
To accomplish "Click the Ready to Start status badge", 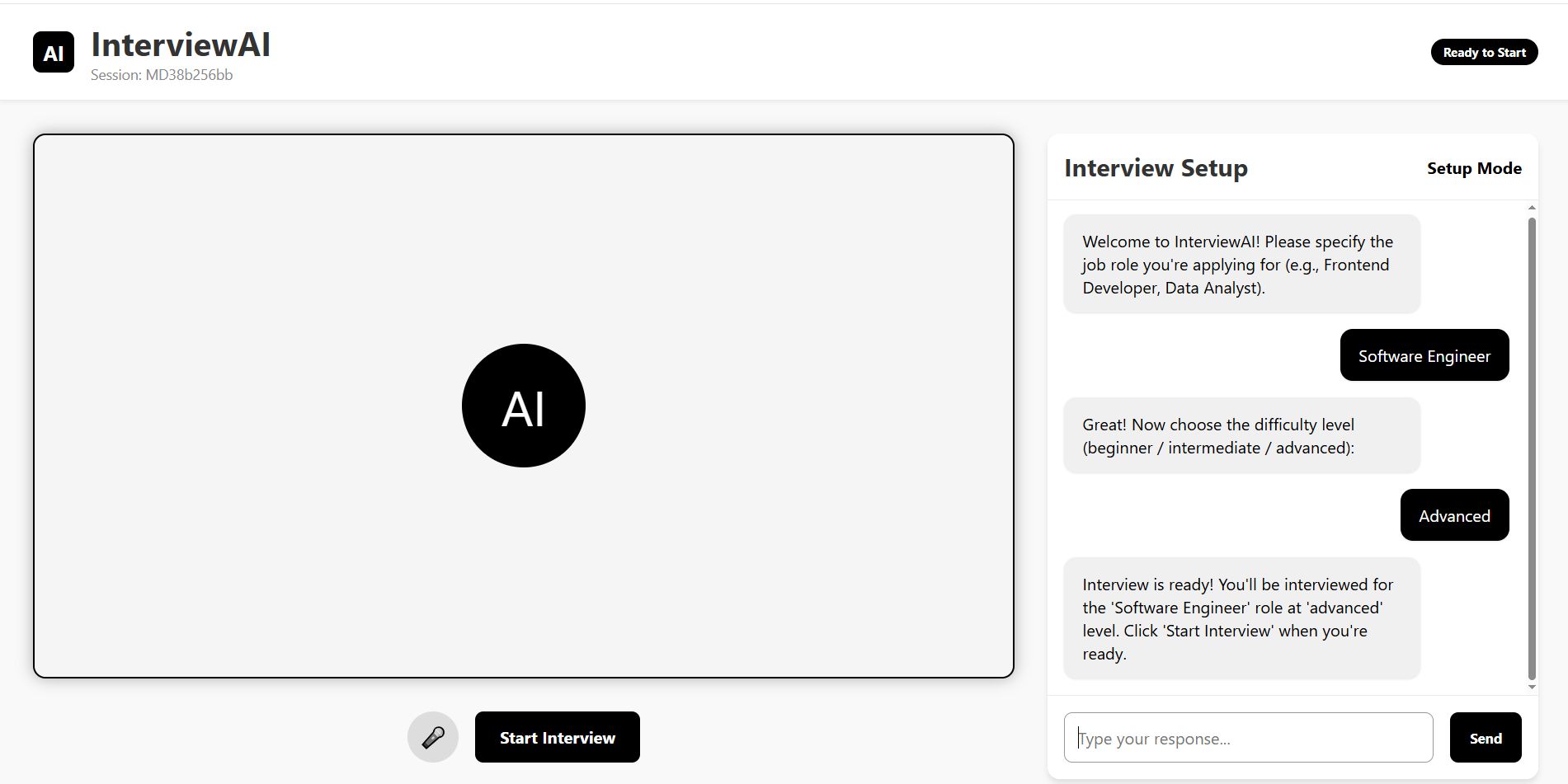I will 1484,52.
